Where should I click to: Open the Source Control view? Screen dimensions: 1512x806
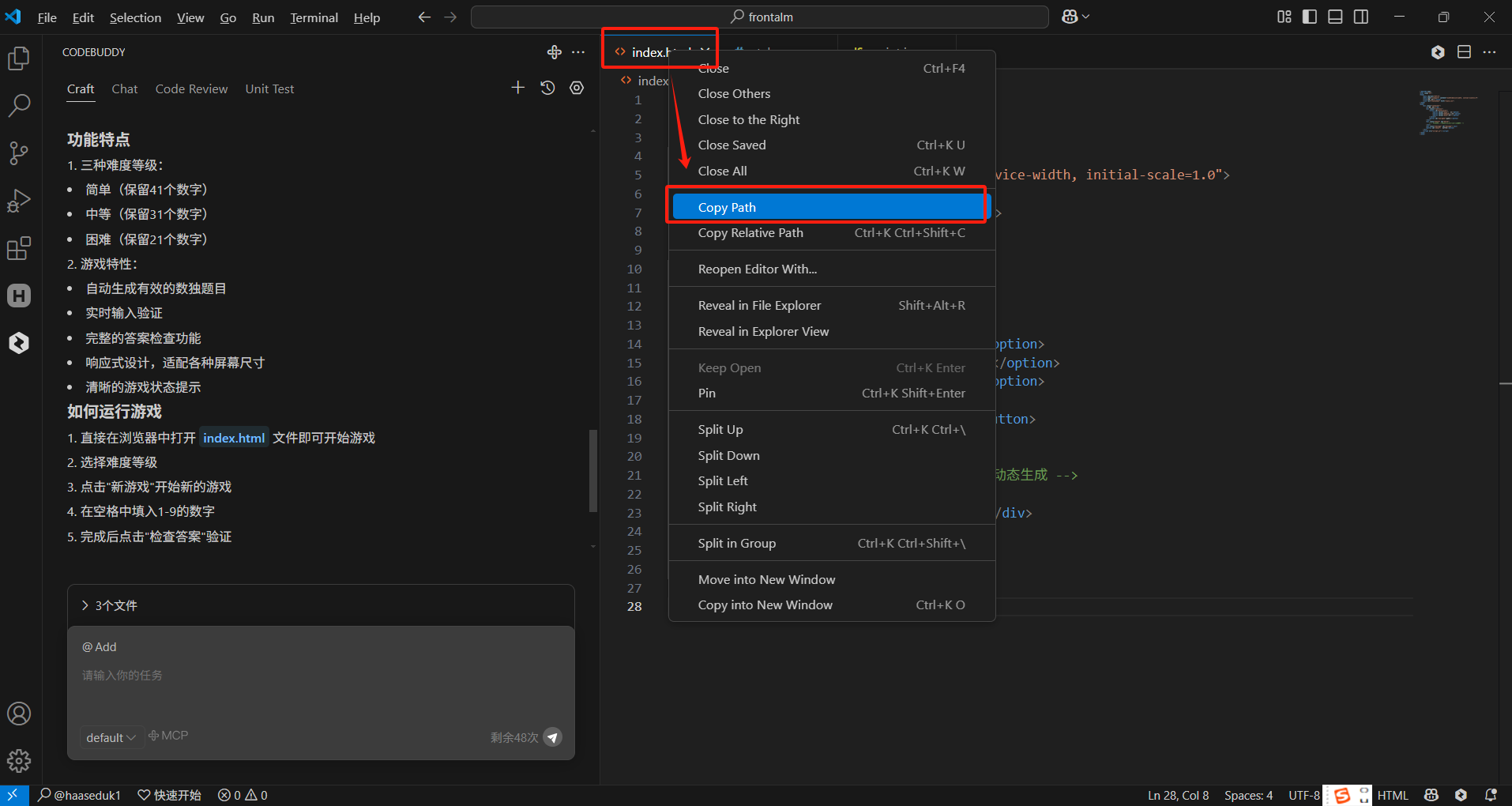point(19,153)
